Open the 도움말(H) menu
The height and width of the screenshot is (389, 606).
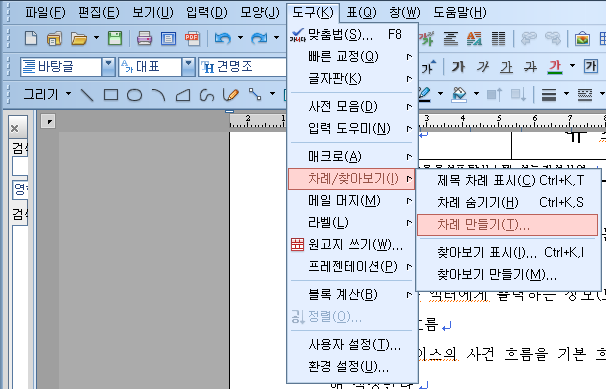[460, 12]
